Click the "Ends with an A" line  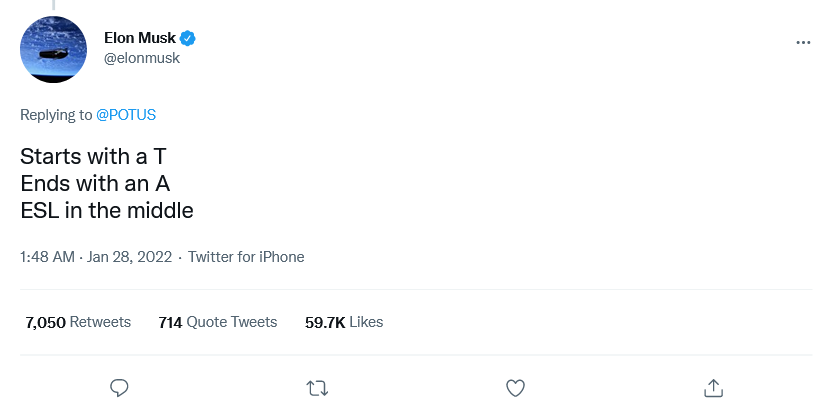click(x=98, y=184)
